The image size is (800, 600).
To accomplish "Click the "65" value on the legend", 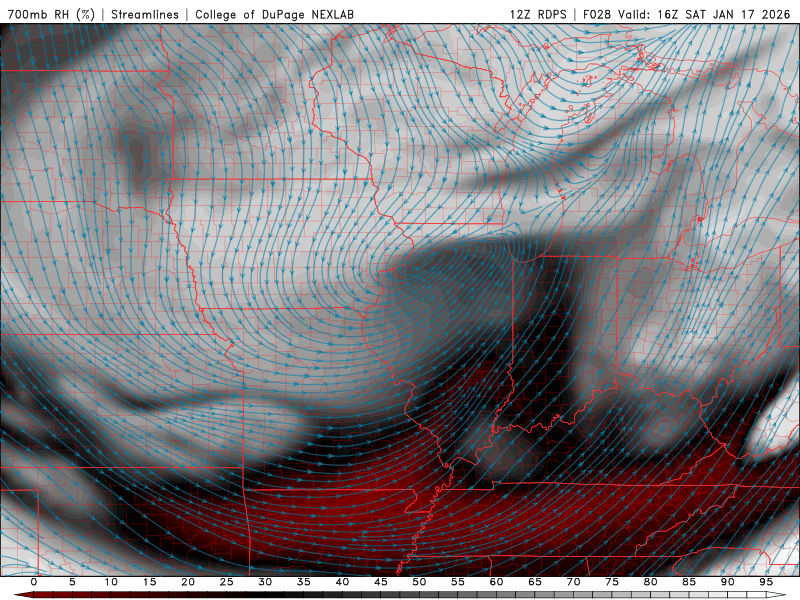I will (x=535, y=582).
